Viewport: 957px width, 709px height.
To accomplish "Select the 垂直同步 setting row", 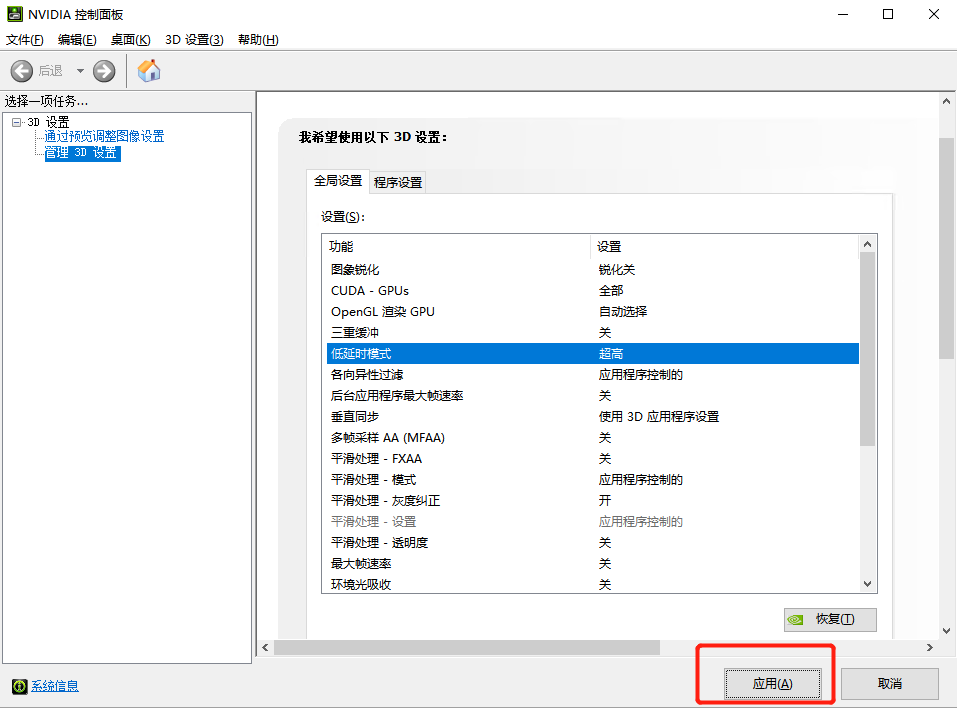I will coord(593,417).
